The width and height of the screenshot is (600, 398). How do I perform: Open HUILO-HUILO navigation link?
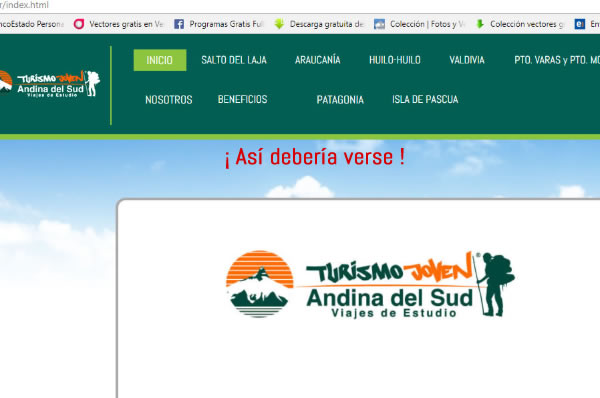tap(395, 60)
